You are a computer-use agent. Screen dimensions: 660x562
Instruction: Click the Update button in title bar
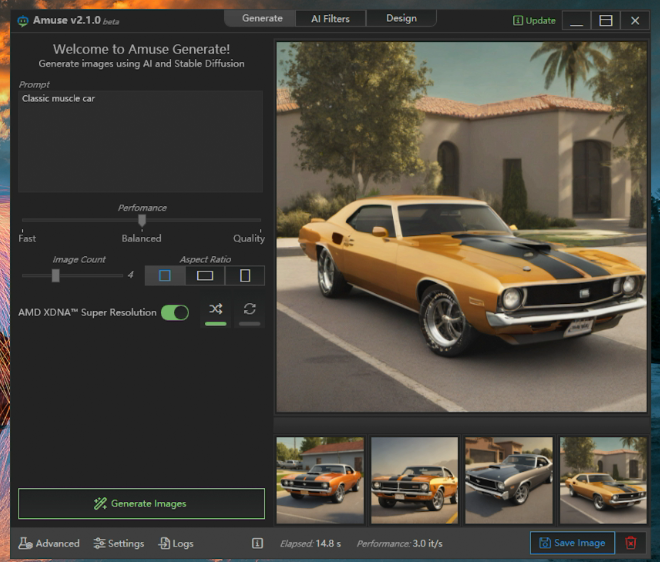click(534, 20)
